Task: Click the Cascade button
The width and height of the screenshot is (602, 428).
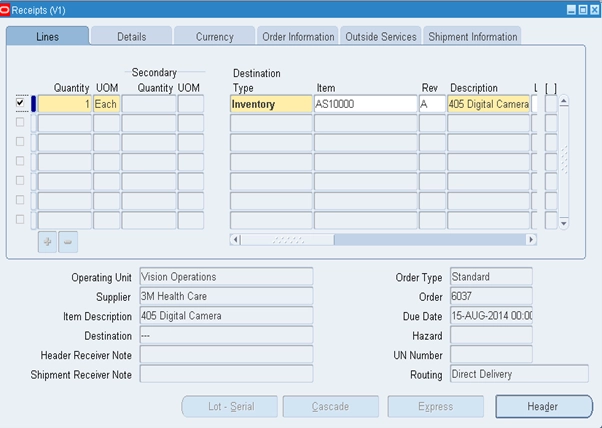Action: click(331, 407)
